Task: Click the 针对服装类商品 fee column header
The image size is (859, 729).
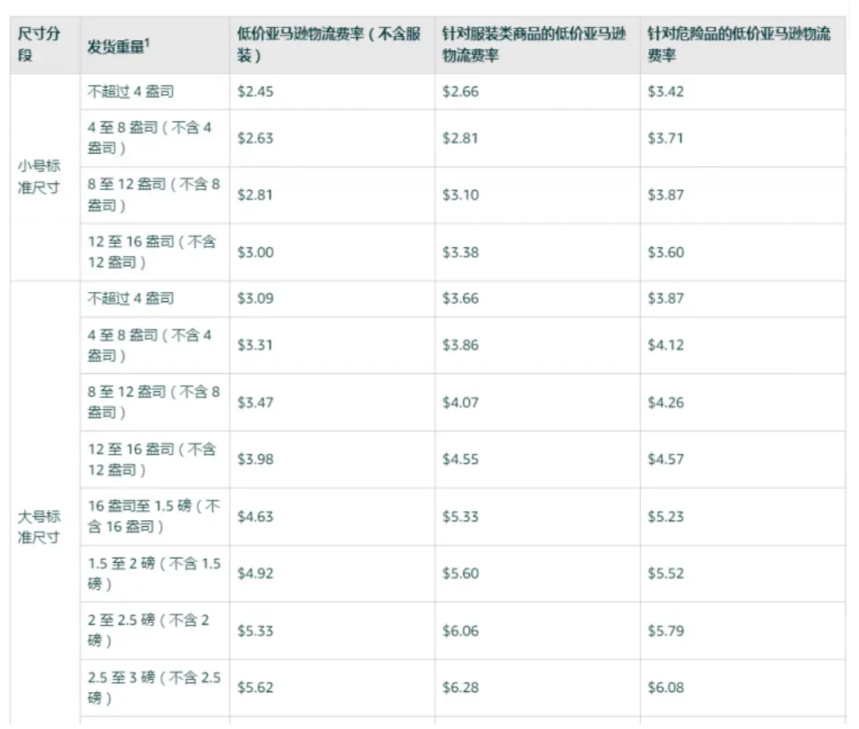Action: tap(536, 44)
